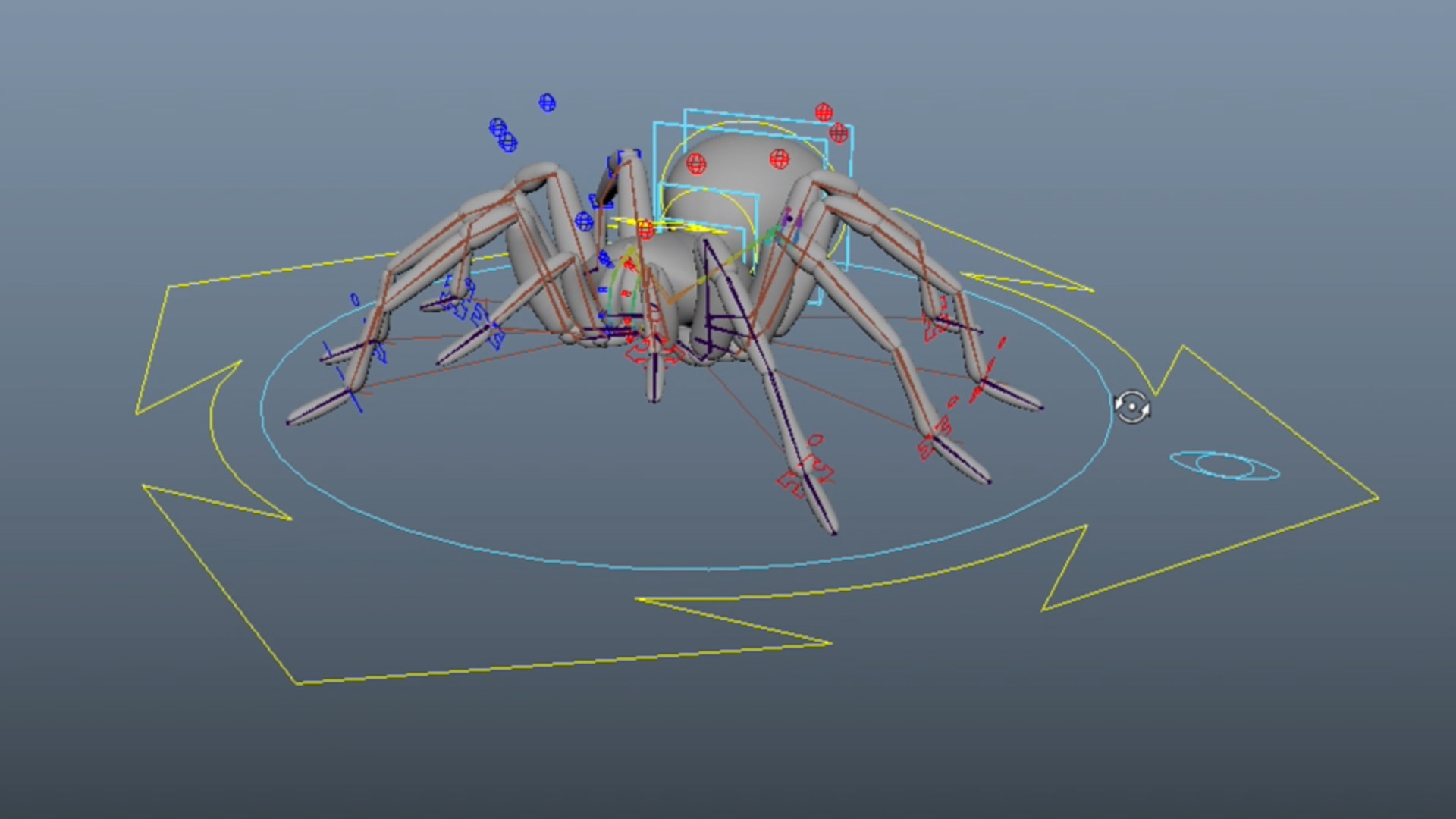Click red sphere control on abdomen's right side
The image size is (1456, 819).
click(x=779, y=159)
